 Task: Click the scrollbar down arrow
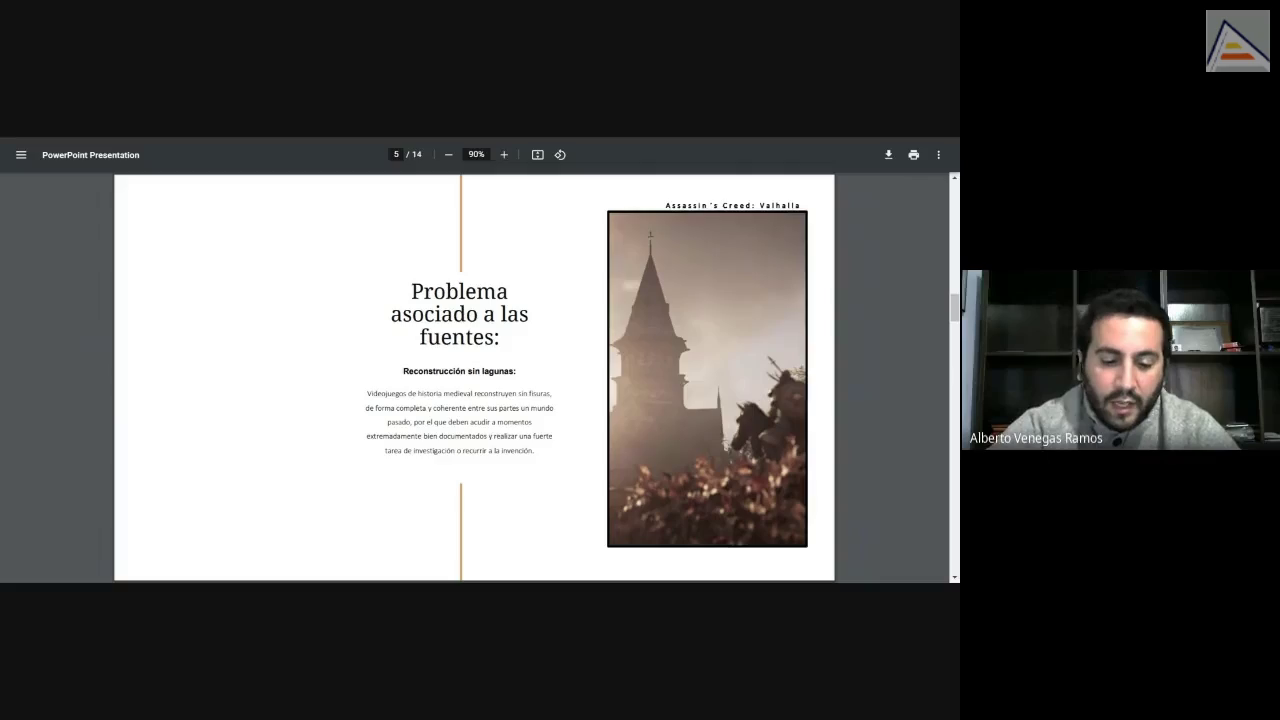954,577
